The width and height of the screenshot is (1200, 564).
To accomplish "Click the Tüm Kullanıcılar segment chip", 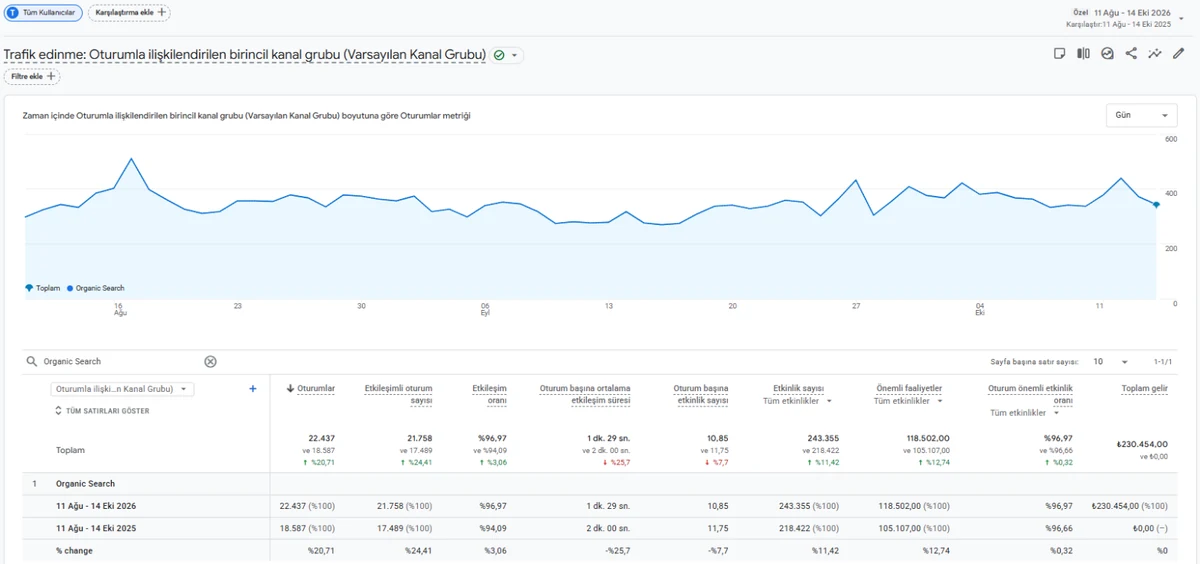I will (42, 12).
